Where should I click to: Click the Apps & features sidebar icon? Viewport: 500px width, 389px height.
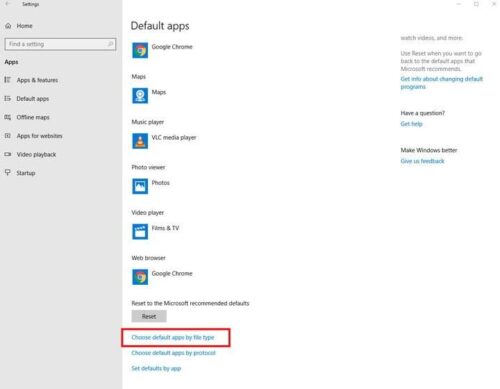[x=7, y=80]
